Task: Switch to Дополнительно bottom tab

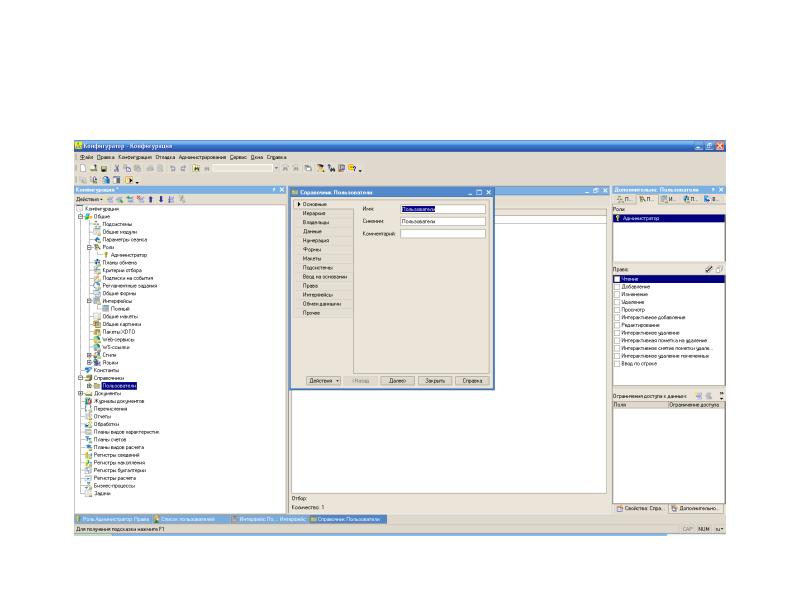Action: click(x=694, y=508)
